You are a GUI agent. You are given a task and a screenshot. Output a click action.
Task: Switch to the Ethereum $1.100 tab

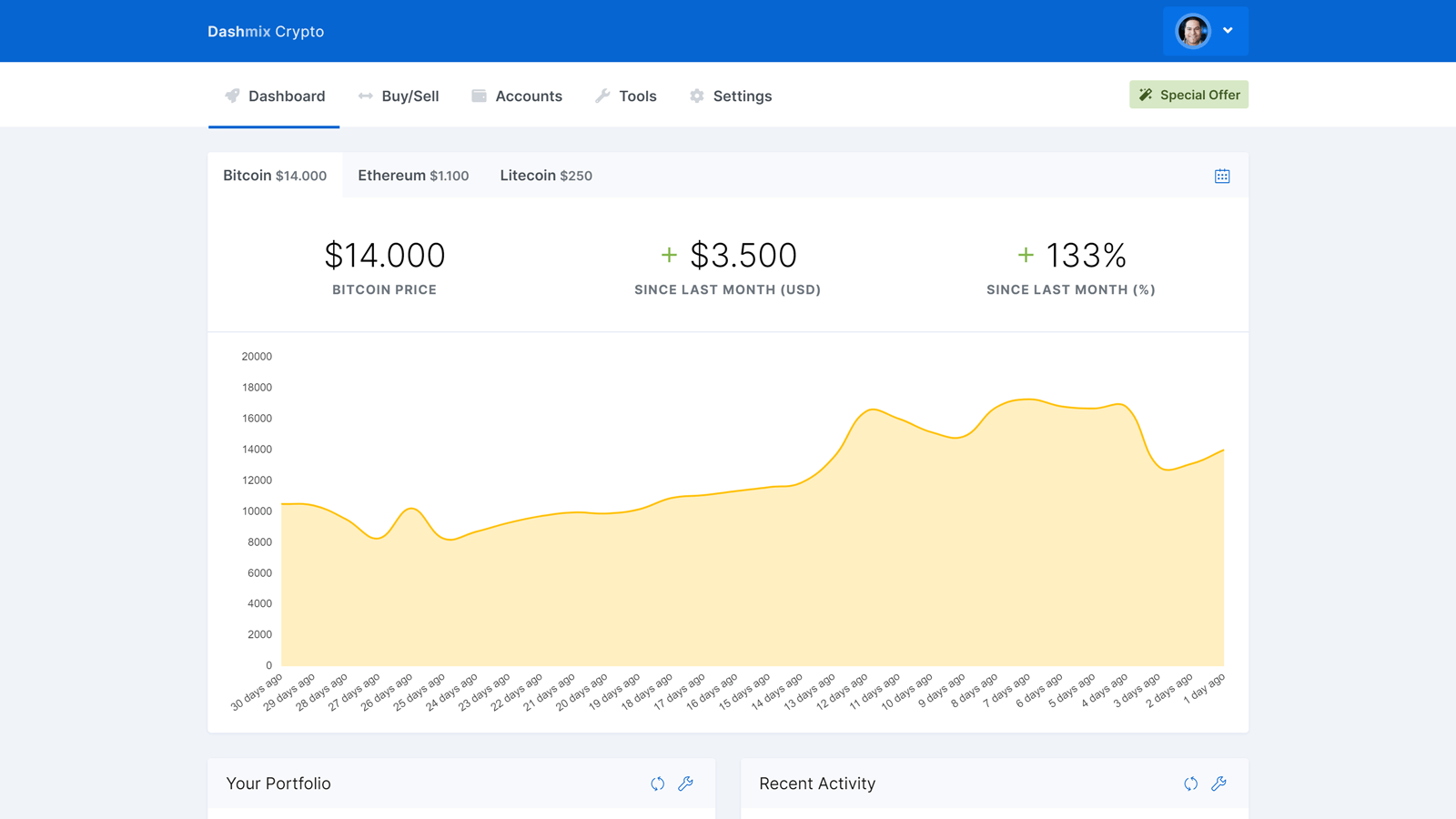point(413,176)
